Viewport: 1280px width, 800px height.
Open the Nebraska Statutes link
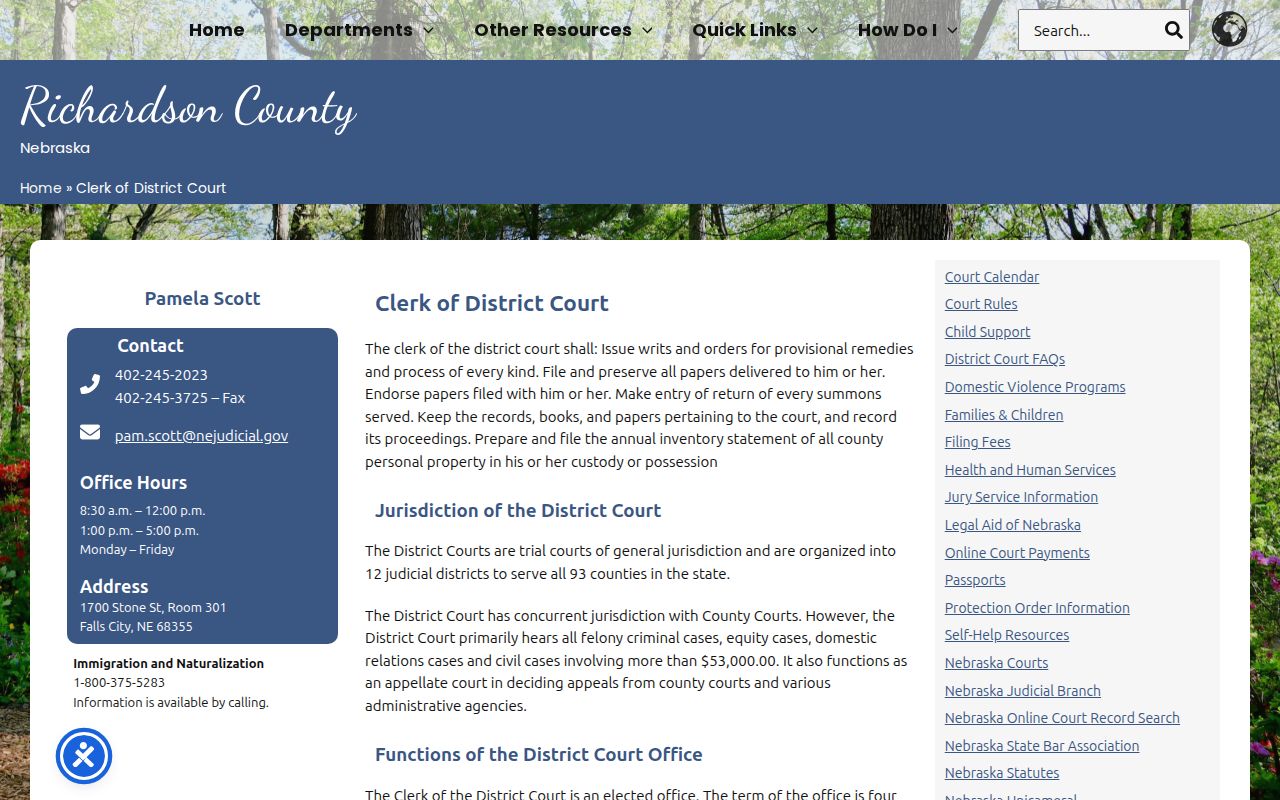click(1002, 773)
